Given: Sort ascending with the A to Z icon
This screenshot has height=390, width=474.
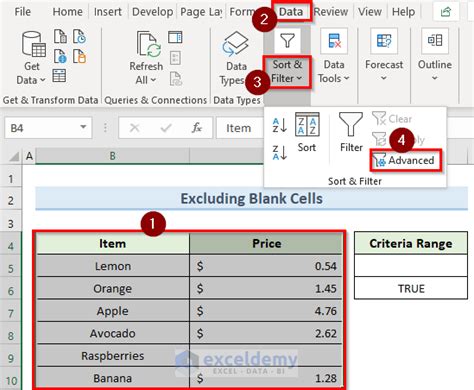Looking at the screenshot, I should (x=279, y=125).
